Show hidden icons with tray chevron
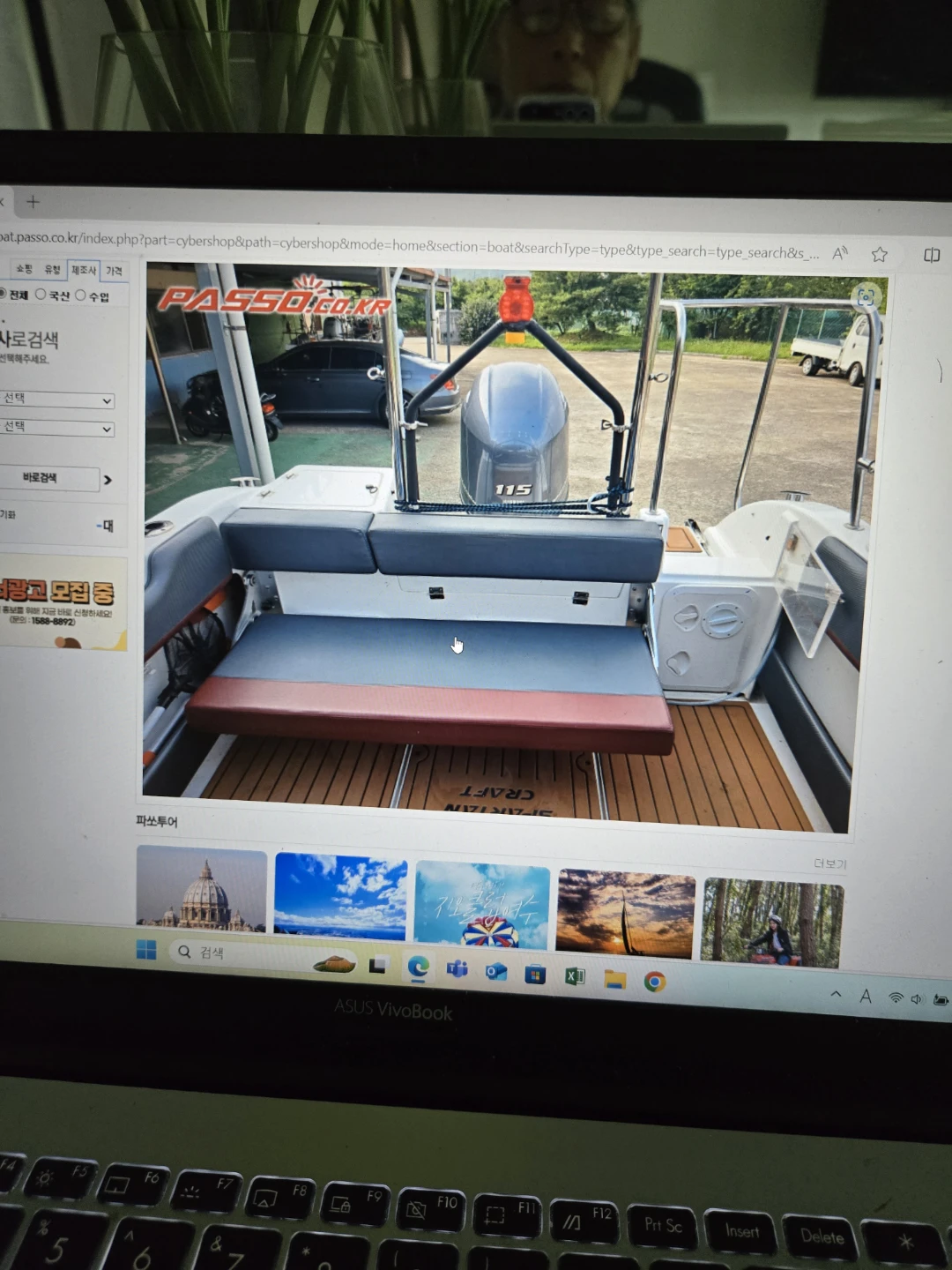 click(x=836, y=994)
